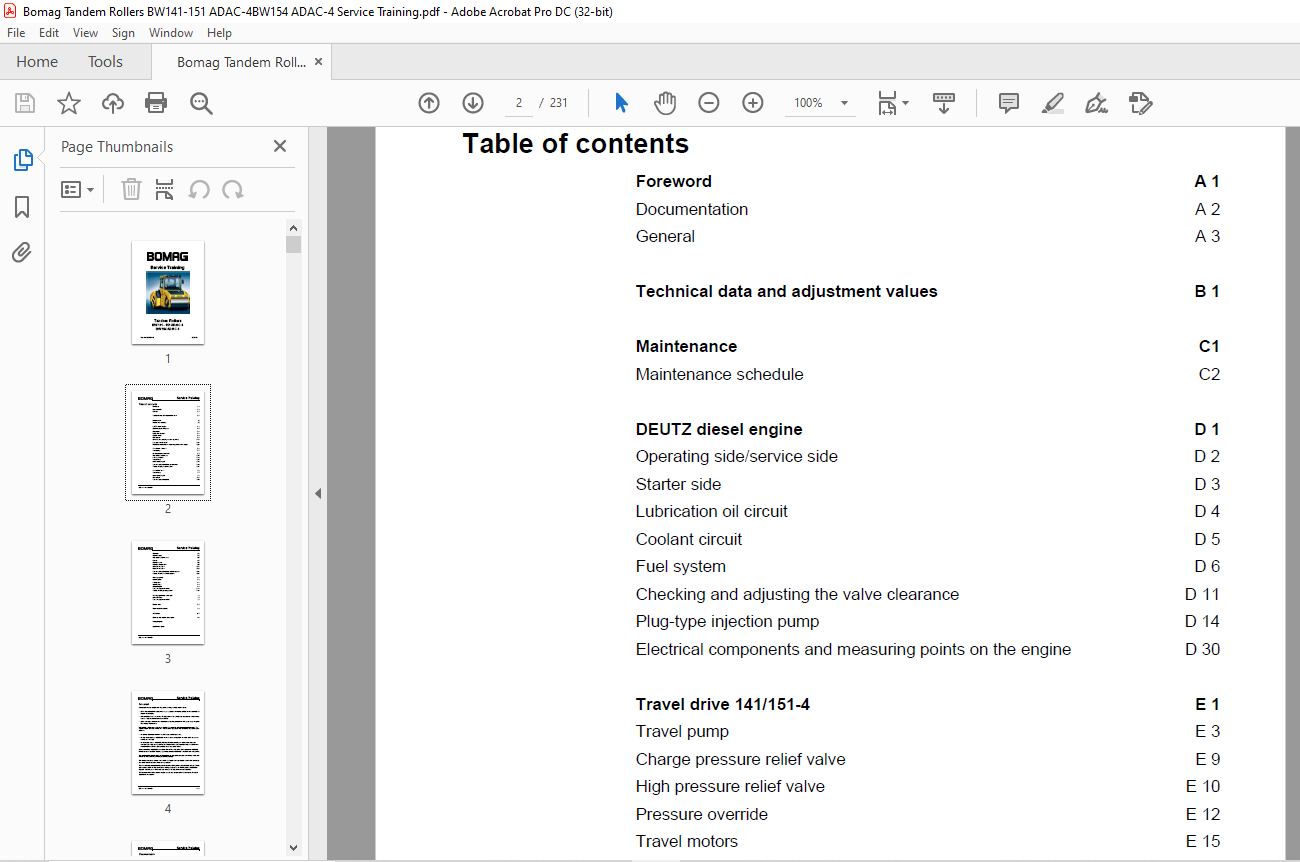Viewport: 1300px width, 862px height.
Task: Click 'Pressure override' entry
Action: pyautogui.click(x=702, y=814)
